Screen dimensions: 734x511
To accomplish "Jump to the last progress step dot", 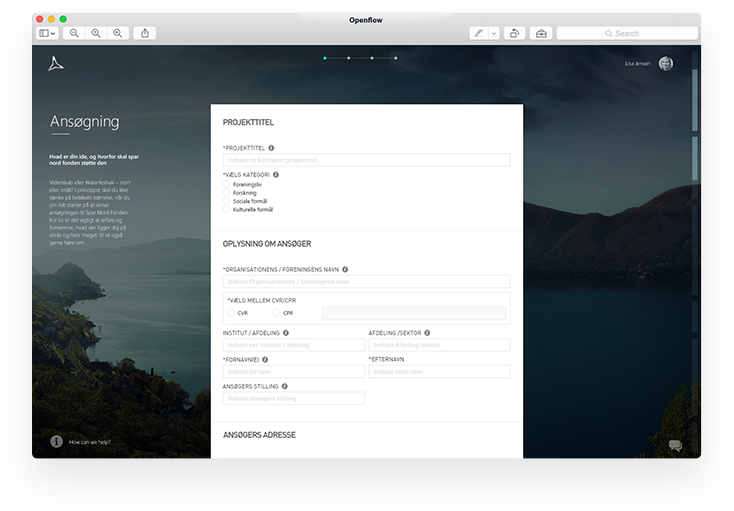I will tap(396, 58).
